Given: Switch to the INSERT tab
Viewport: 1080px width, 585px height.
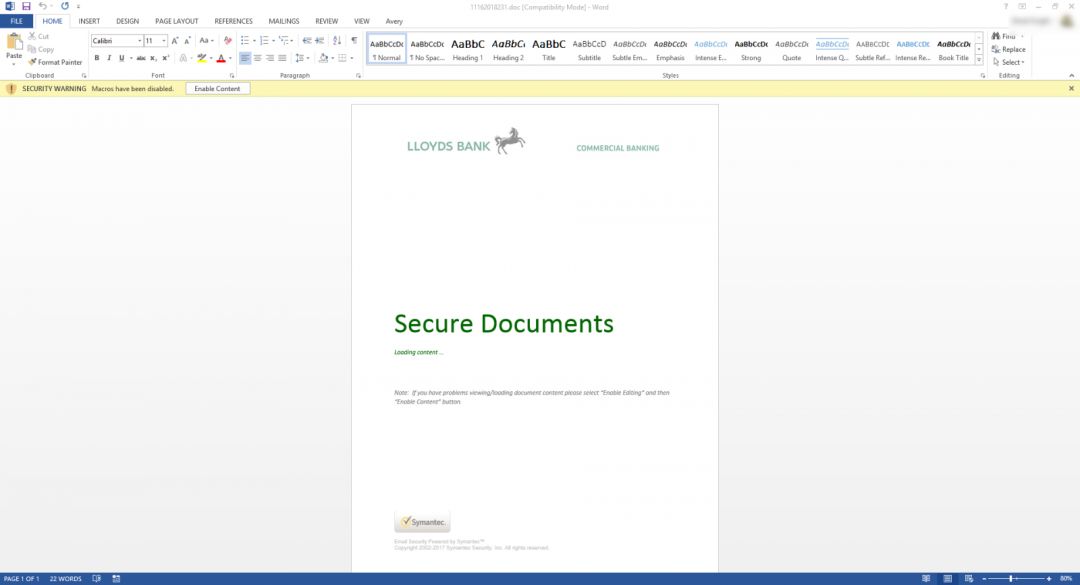Looking at the screenshot, I should [x=89, y=21].
